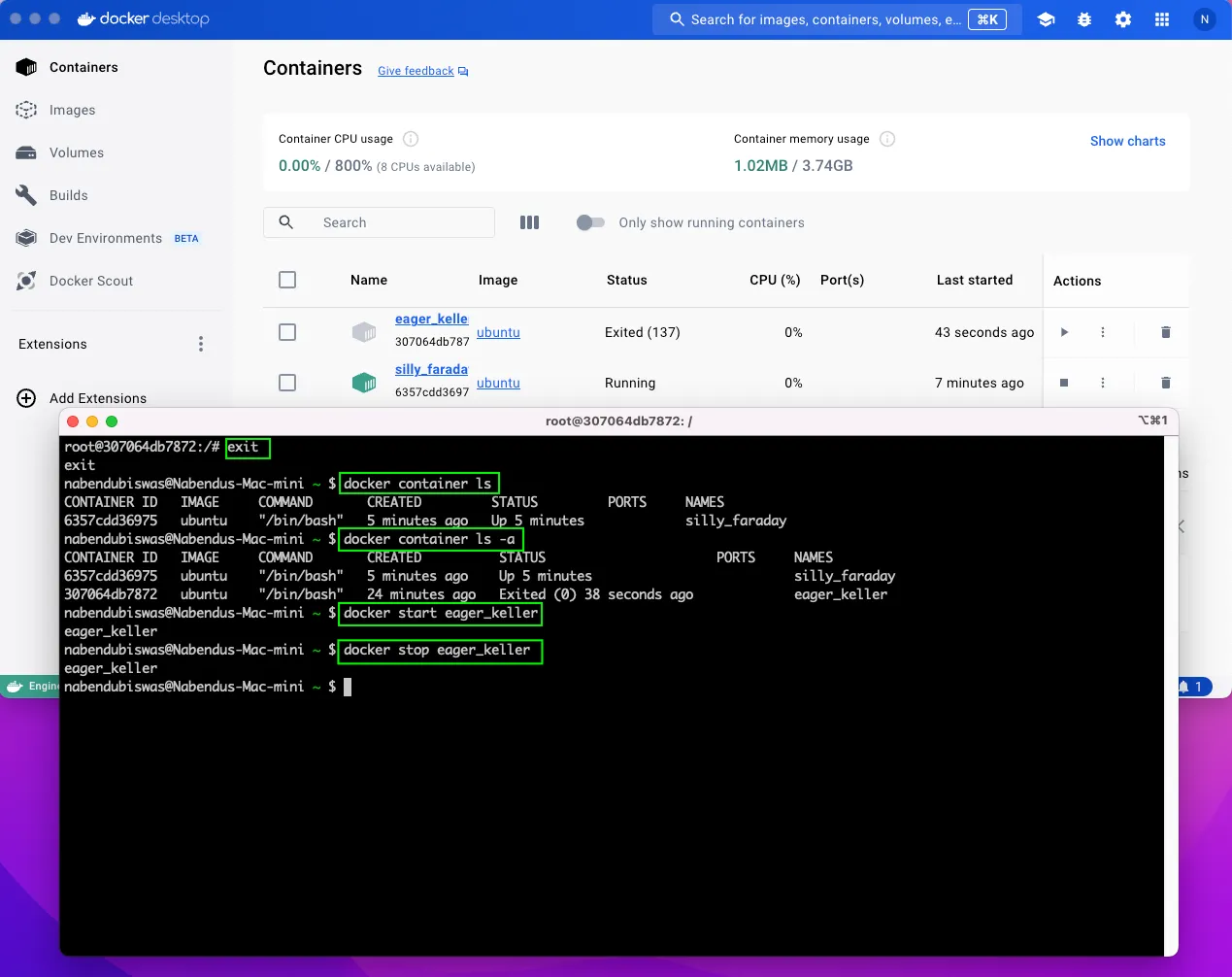Click the BETA badge beside Dev Environments
Viewport: 1232px width, 977px height.
(x=186, y=238)
